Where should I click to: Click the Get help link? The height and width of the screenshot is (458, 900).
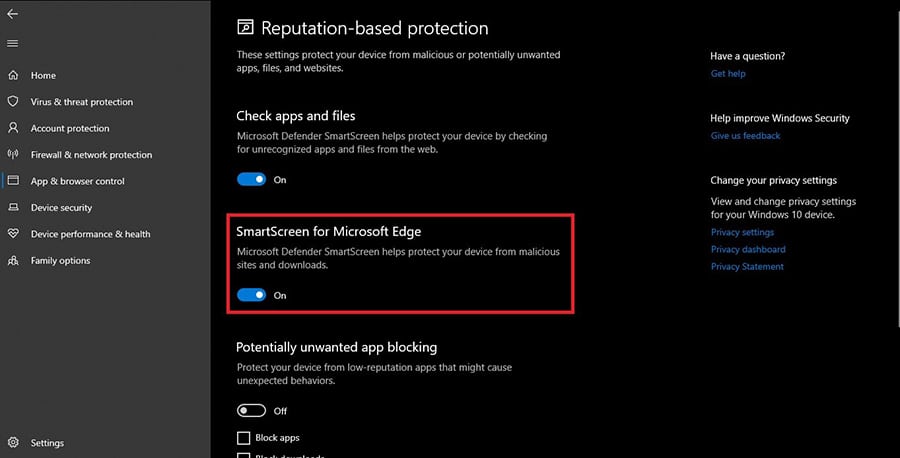[x=728, y=73]
